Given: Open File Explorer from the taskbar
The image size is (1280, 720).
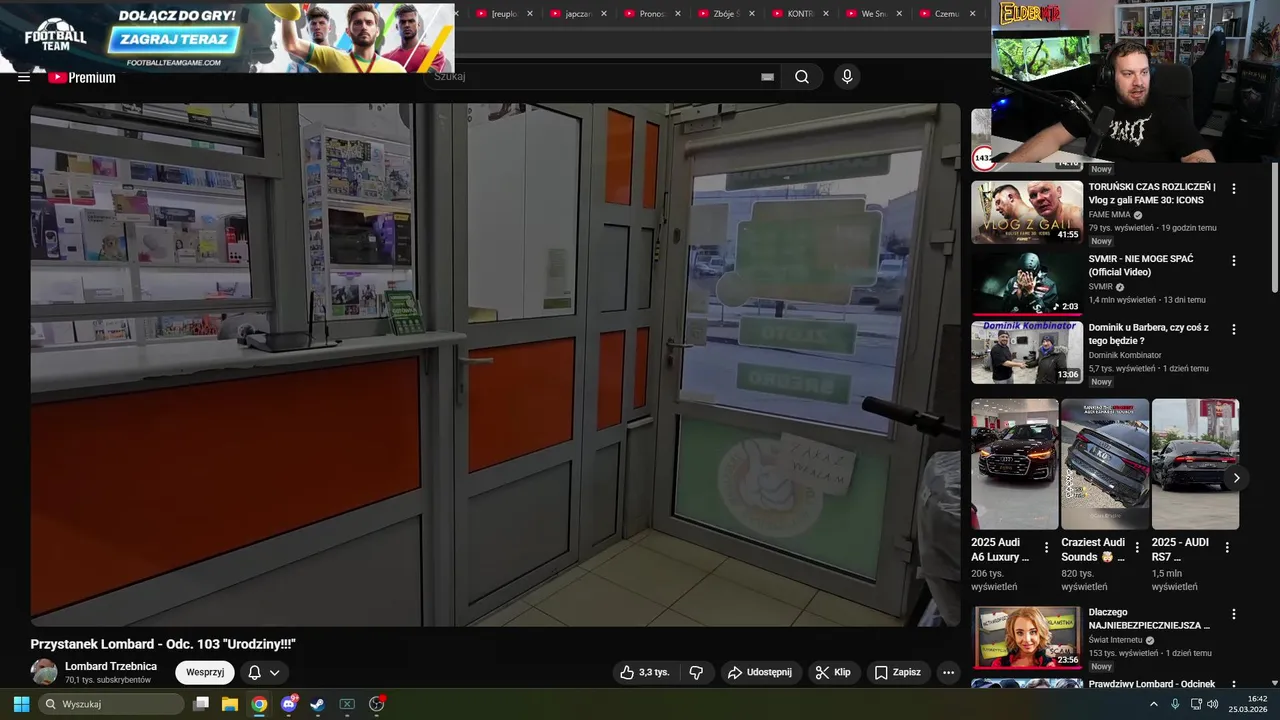Looking at the screenshot, I should coord(229,704).
